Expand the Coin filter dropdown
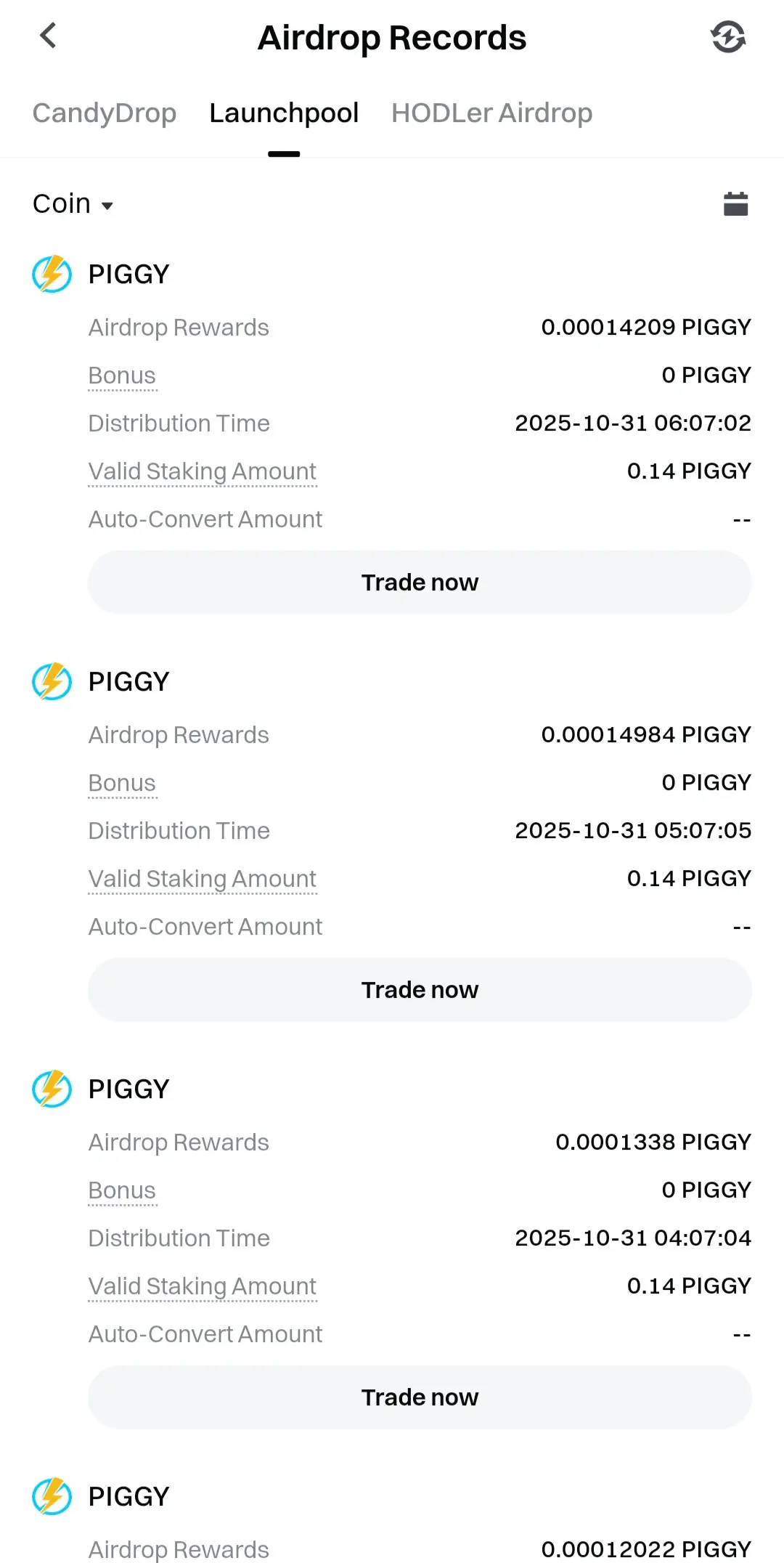Image resolution: width=784 pixels, height=1563 pixels. (73, 204)
